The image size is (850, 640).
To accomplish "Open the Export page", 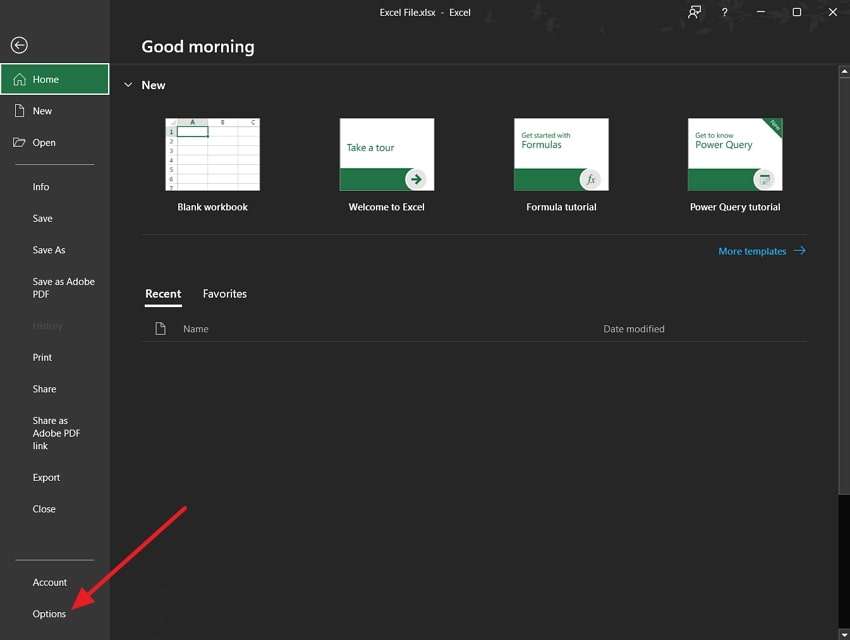I will click(46, 477).
